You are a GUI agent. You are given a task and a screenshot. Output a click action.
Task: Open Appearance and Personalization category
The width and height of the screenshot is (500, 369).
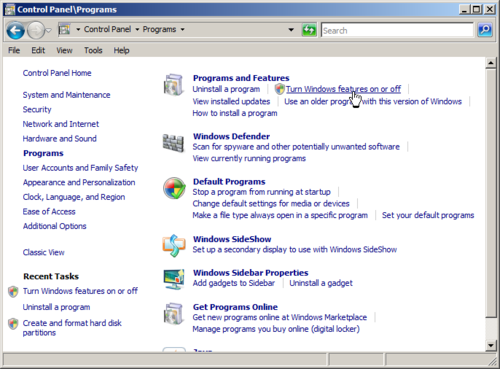(x=79, y=183)
